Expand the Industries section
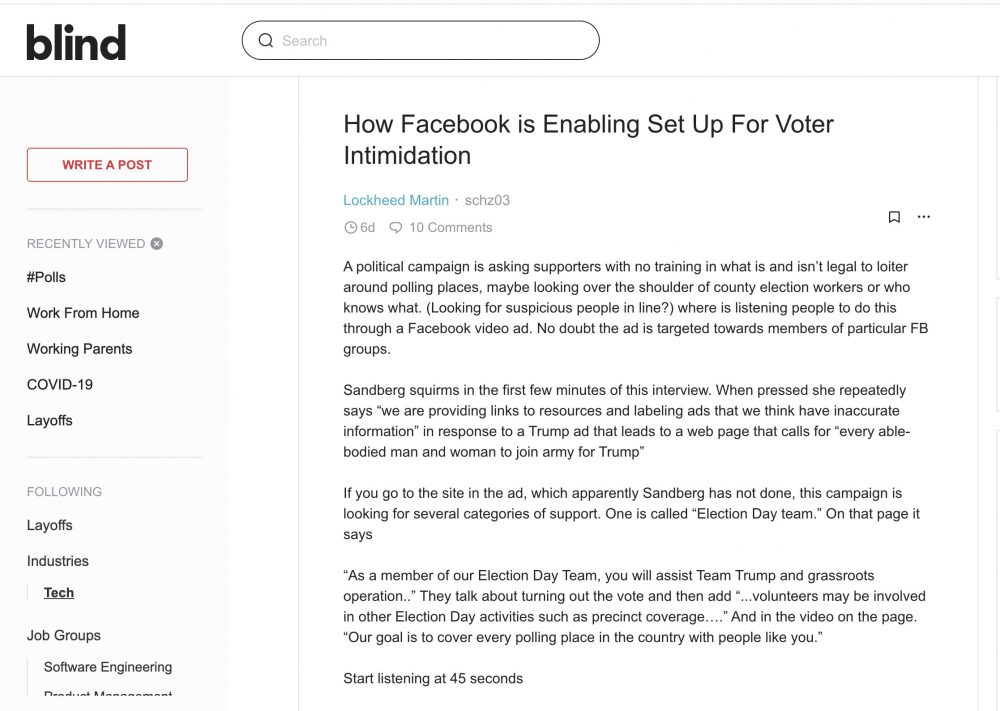The height and width of the screenshot is (711, 1000). 58,561
